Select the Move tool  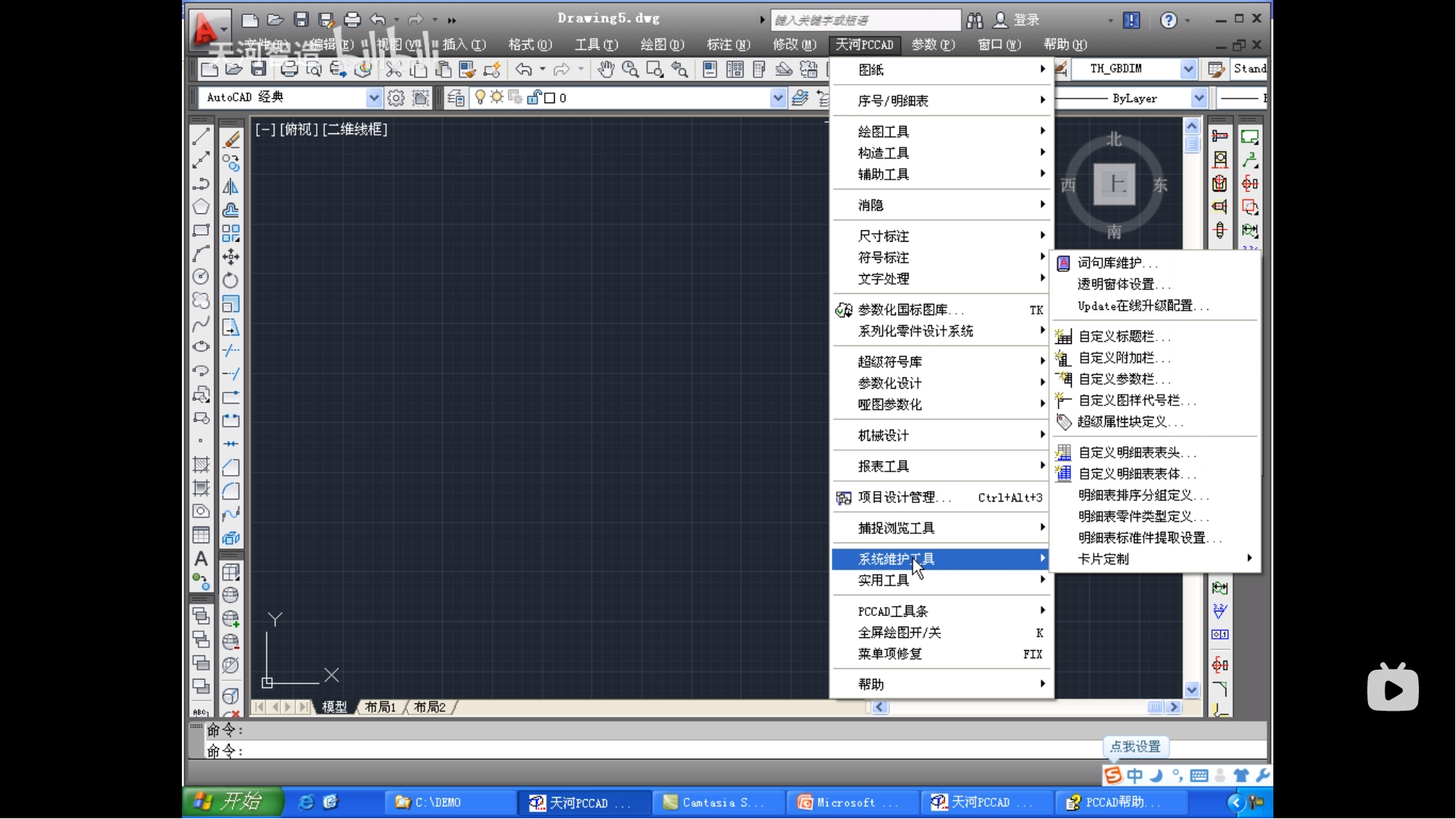tap(231, 257)
